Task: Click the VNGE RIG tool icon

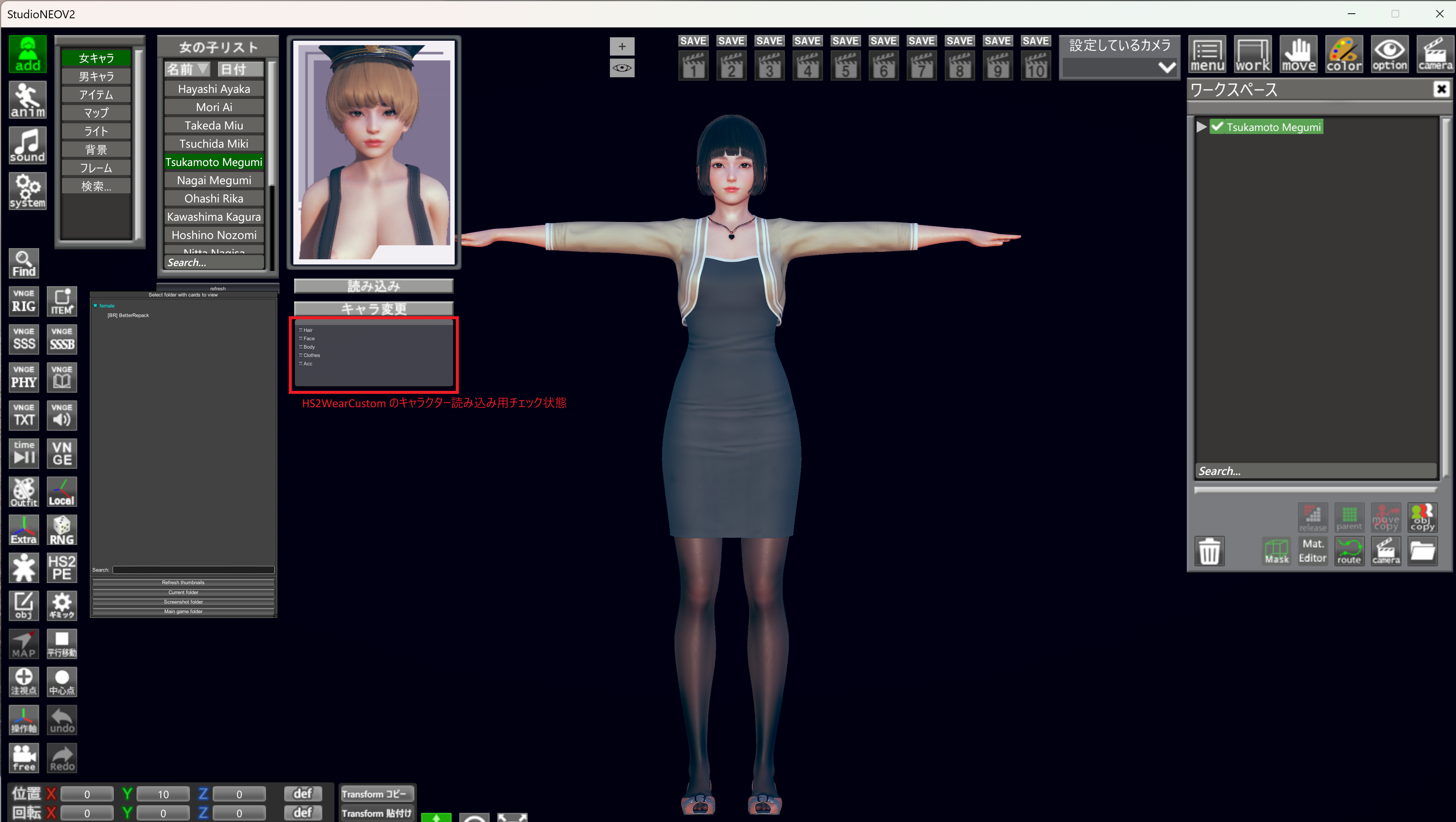Action: [24, 301]
